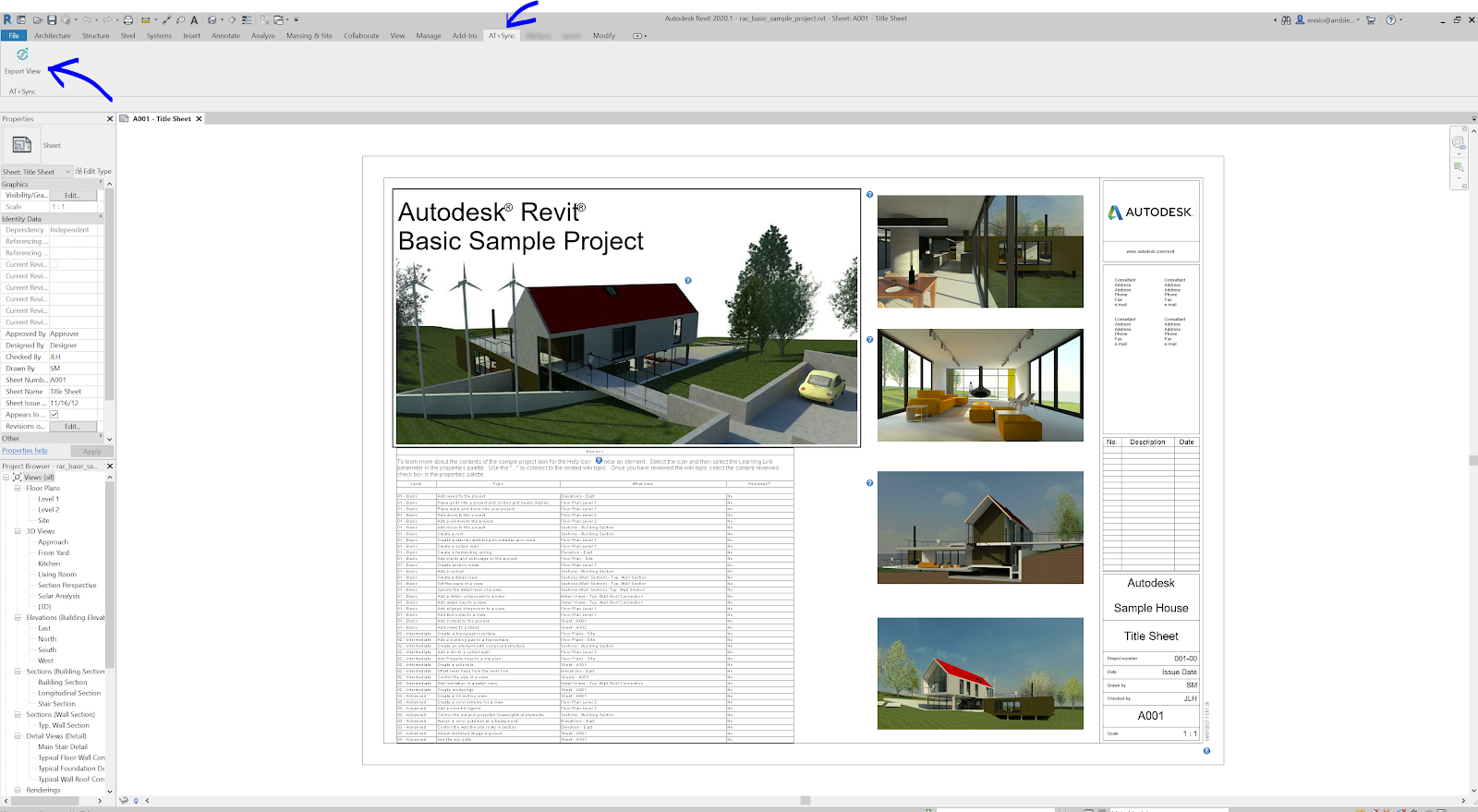Click the Project Browser vertical scrollbar
The image size is (1478, 812).
109,573
